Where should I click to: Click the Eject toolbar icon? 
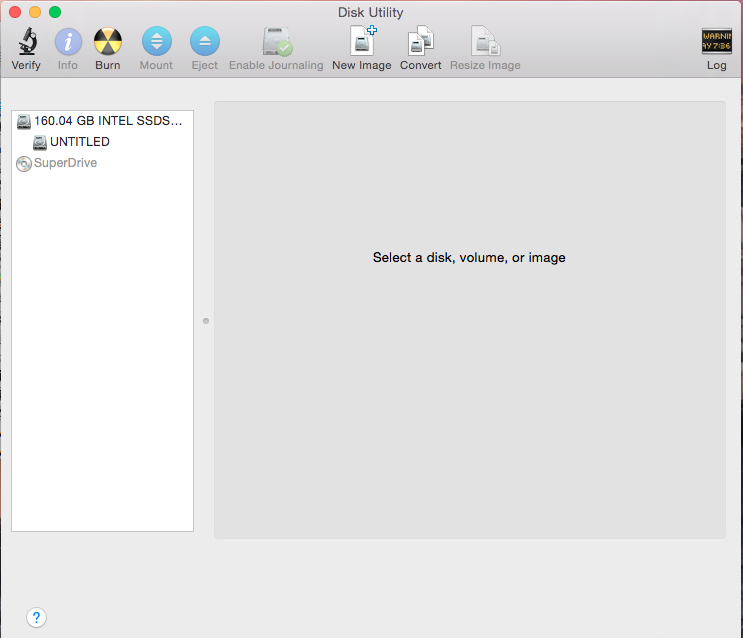coord(205,41)
